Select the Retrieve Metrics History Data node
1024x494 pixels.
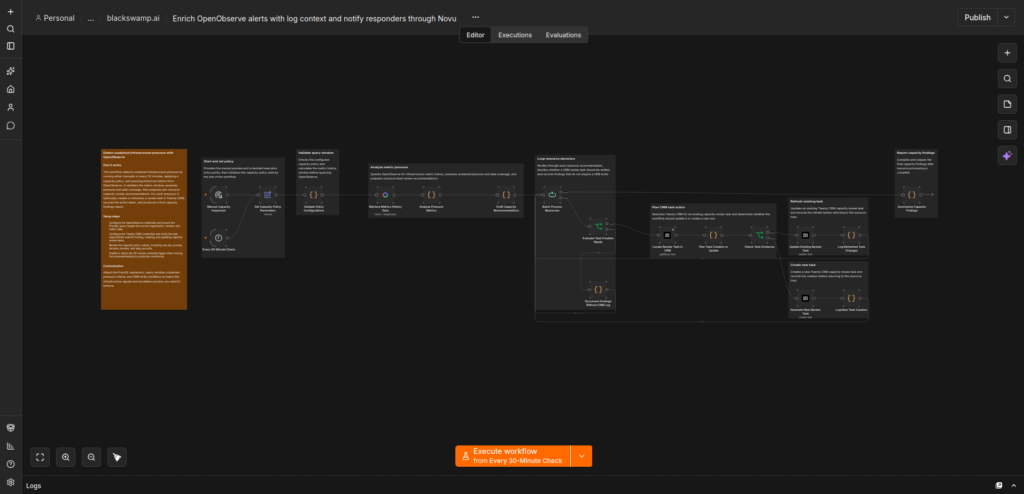(x=385, y=195)
